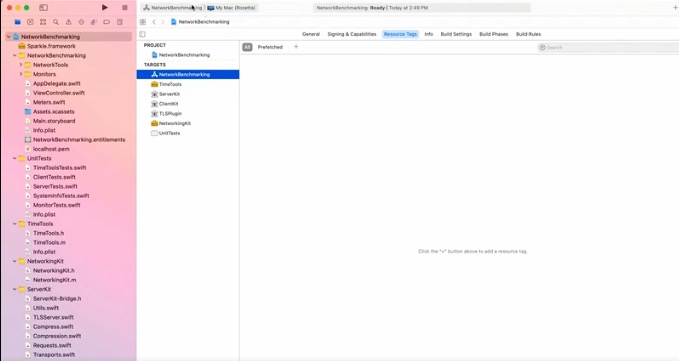Open TimeToolsTests.swift file
Image resolution: width=679 pixels, height=361 pixels.
point(55,168)
